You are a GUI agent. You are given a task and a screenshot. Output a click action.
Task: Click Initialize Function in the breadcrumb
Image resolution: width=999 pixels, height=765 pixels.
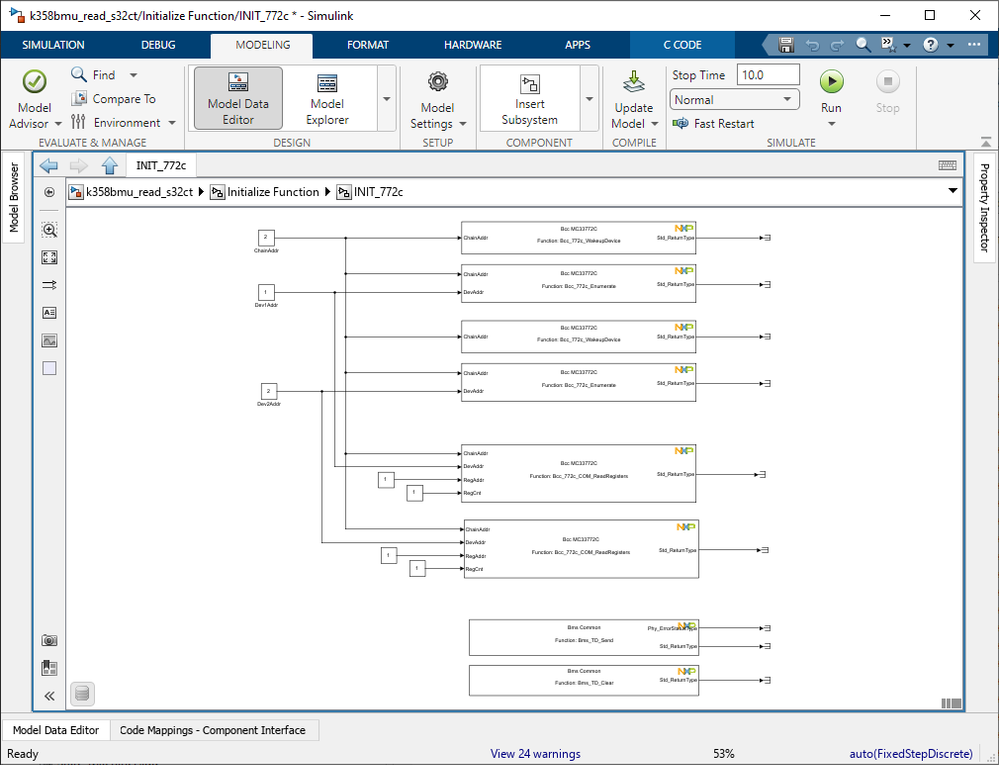click(x=273, y=192)
